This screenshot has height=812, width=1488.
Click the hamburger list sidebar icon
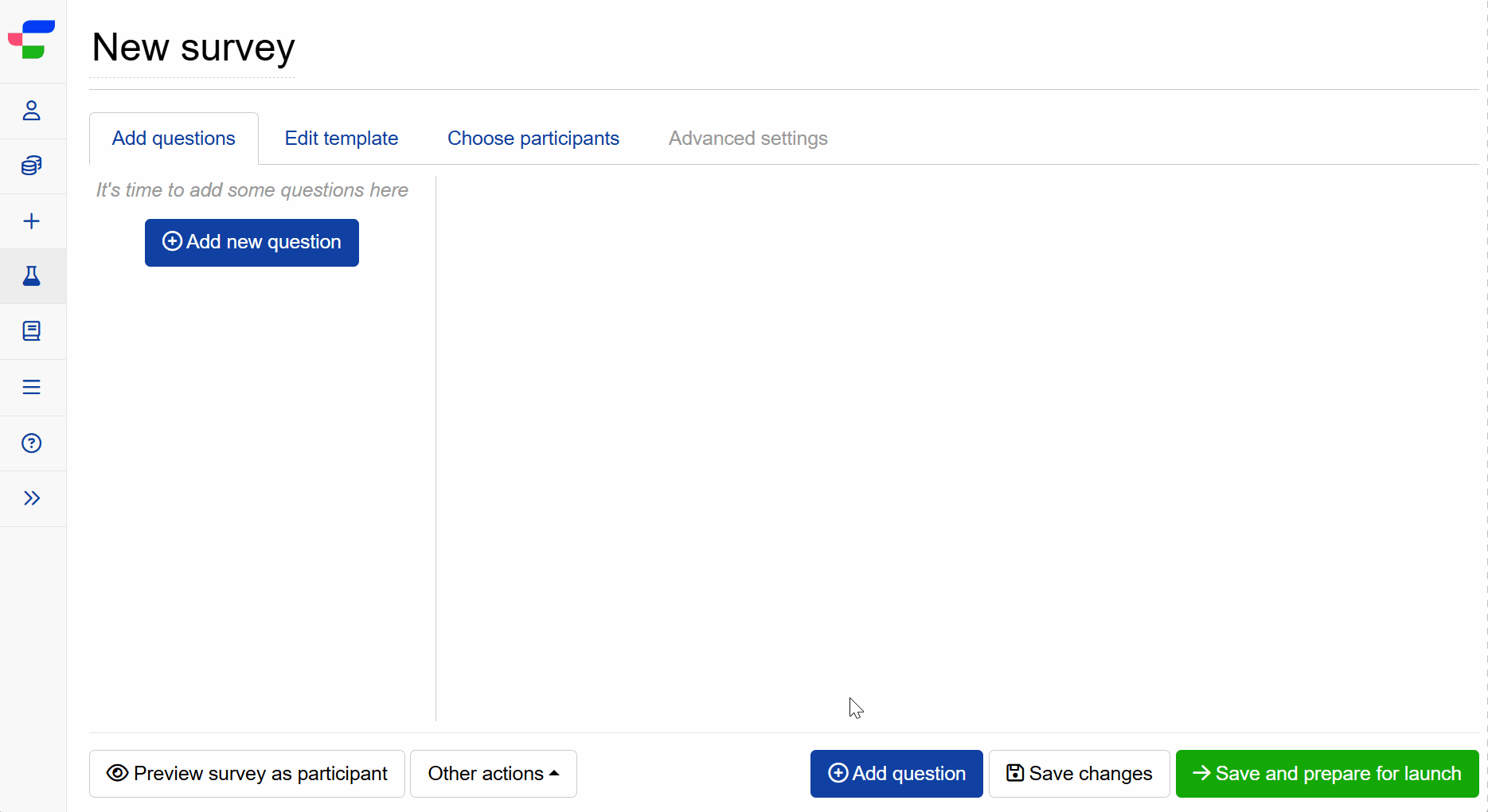coord(32,387)
